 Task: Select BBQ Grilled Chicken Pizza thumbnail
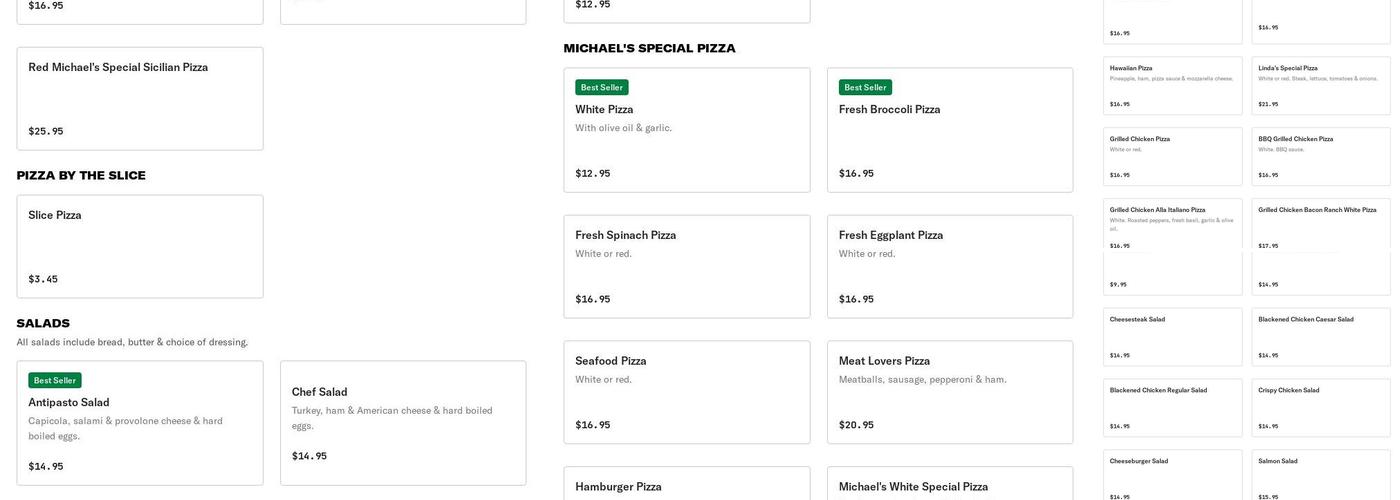point(1320,156)
